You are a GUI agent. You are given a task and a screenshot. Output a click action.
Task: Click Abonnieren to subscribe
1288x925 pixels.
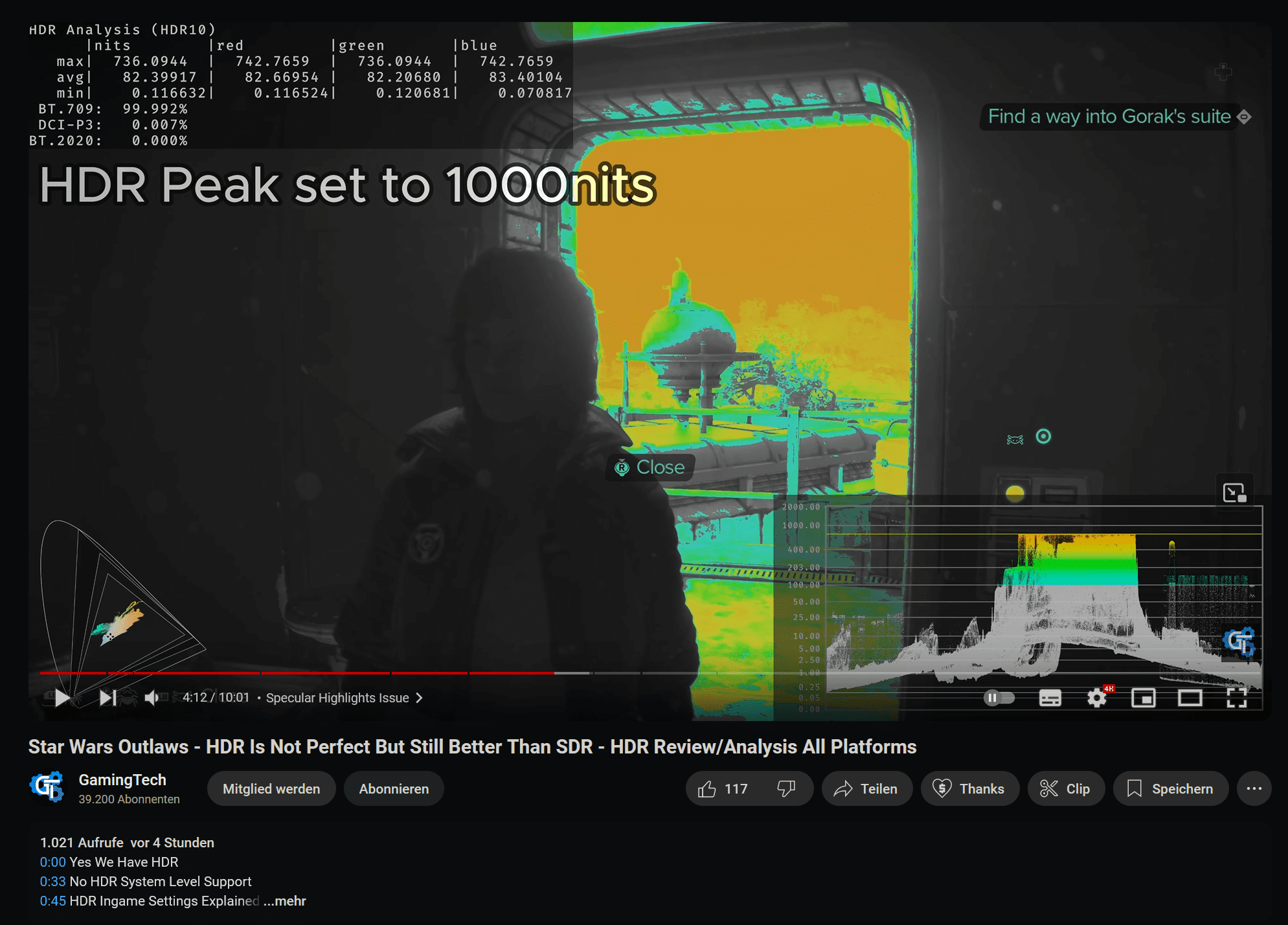click(x=394, y=788)
